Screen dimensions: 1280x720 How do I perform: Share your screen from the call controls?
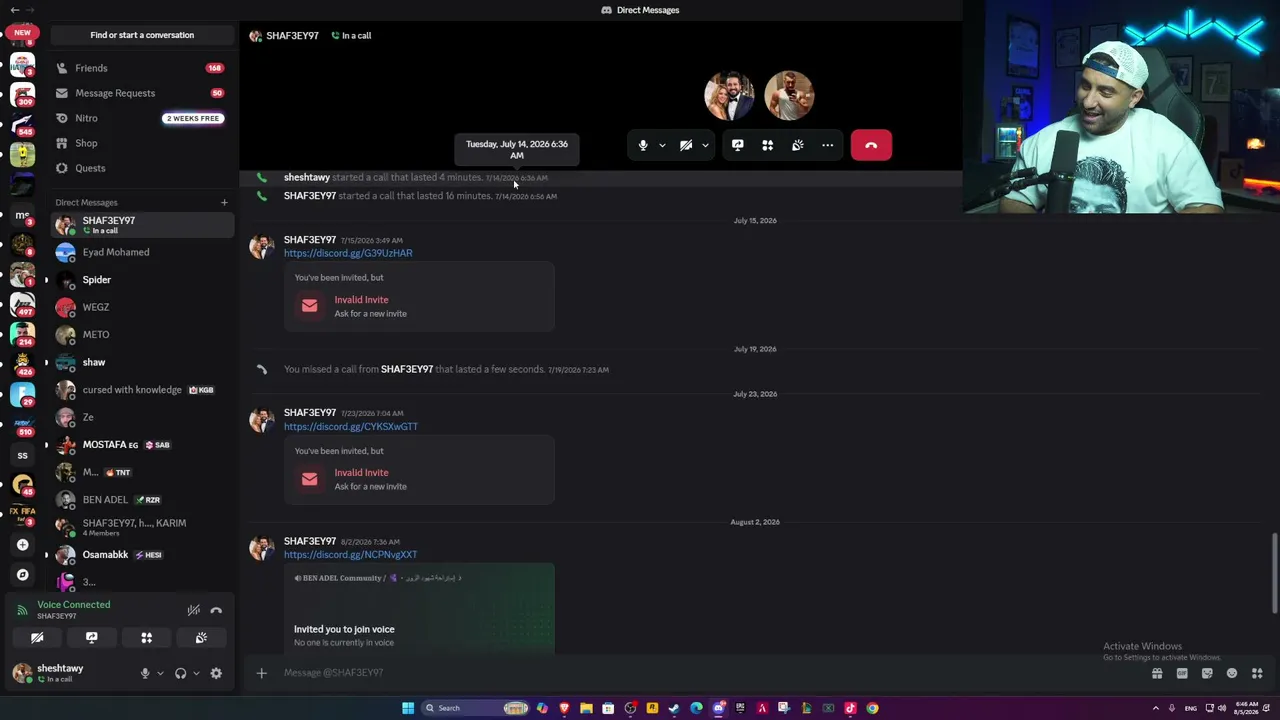[738, 145]
